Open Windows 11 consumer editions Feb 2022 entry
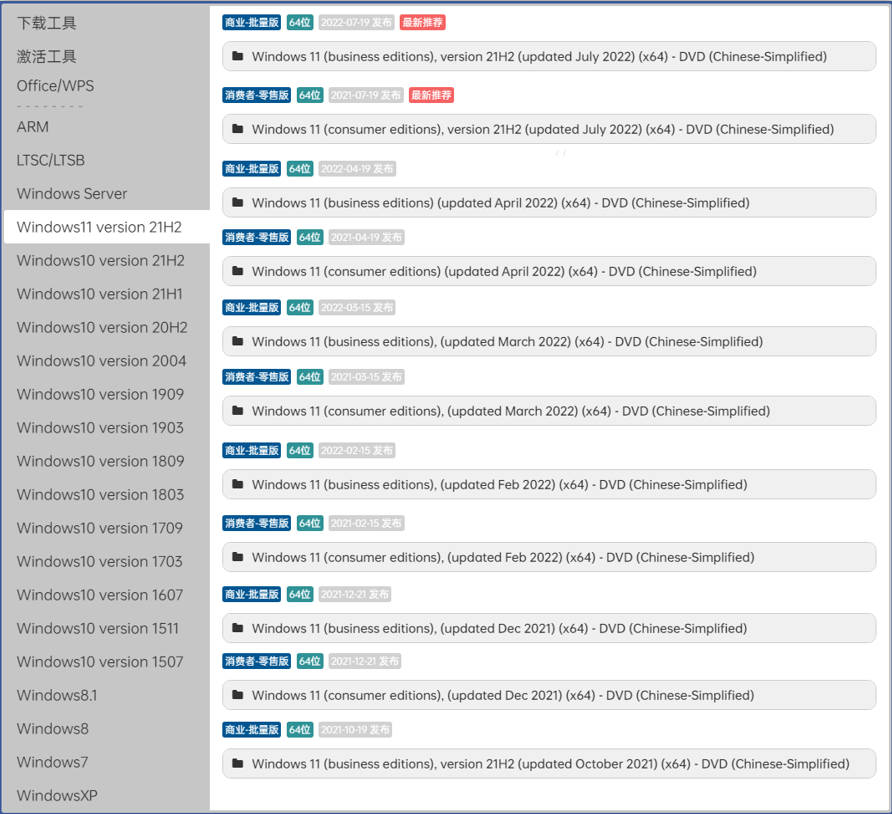892x814 pixels. 549,557
